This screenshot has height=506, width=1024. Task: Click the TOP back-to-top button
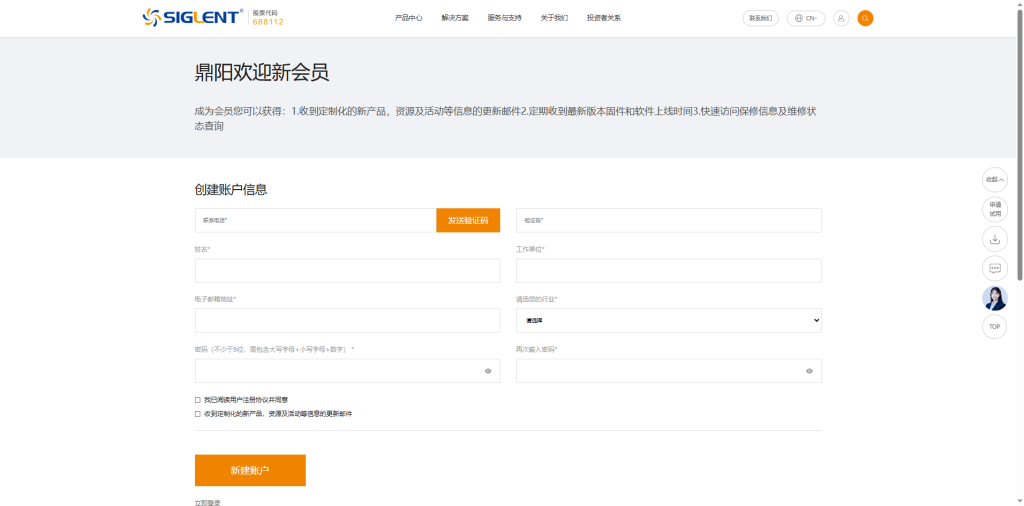pyautogui.click(x=994, y=327)
